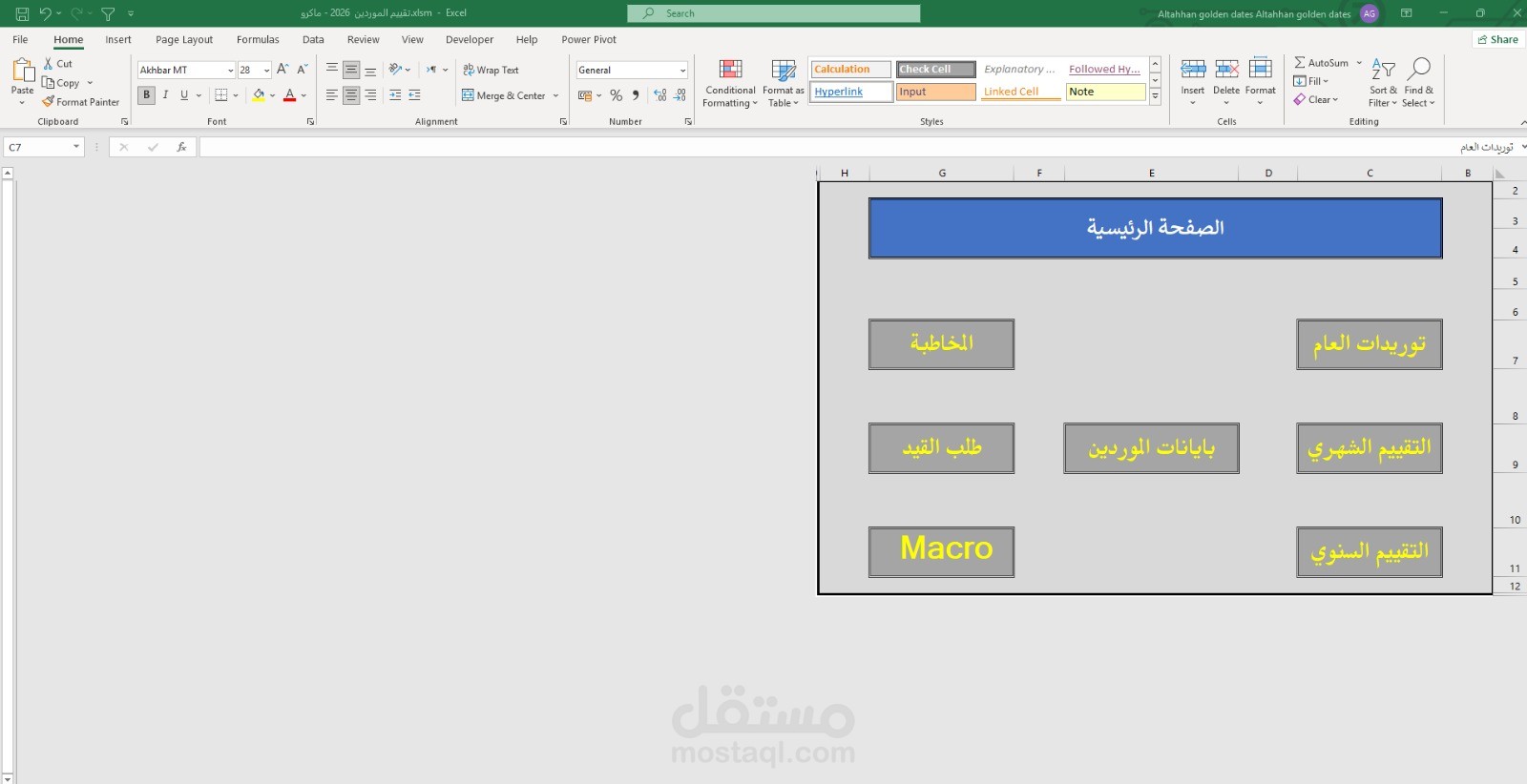Click the red Font Color swatch

289,95
